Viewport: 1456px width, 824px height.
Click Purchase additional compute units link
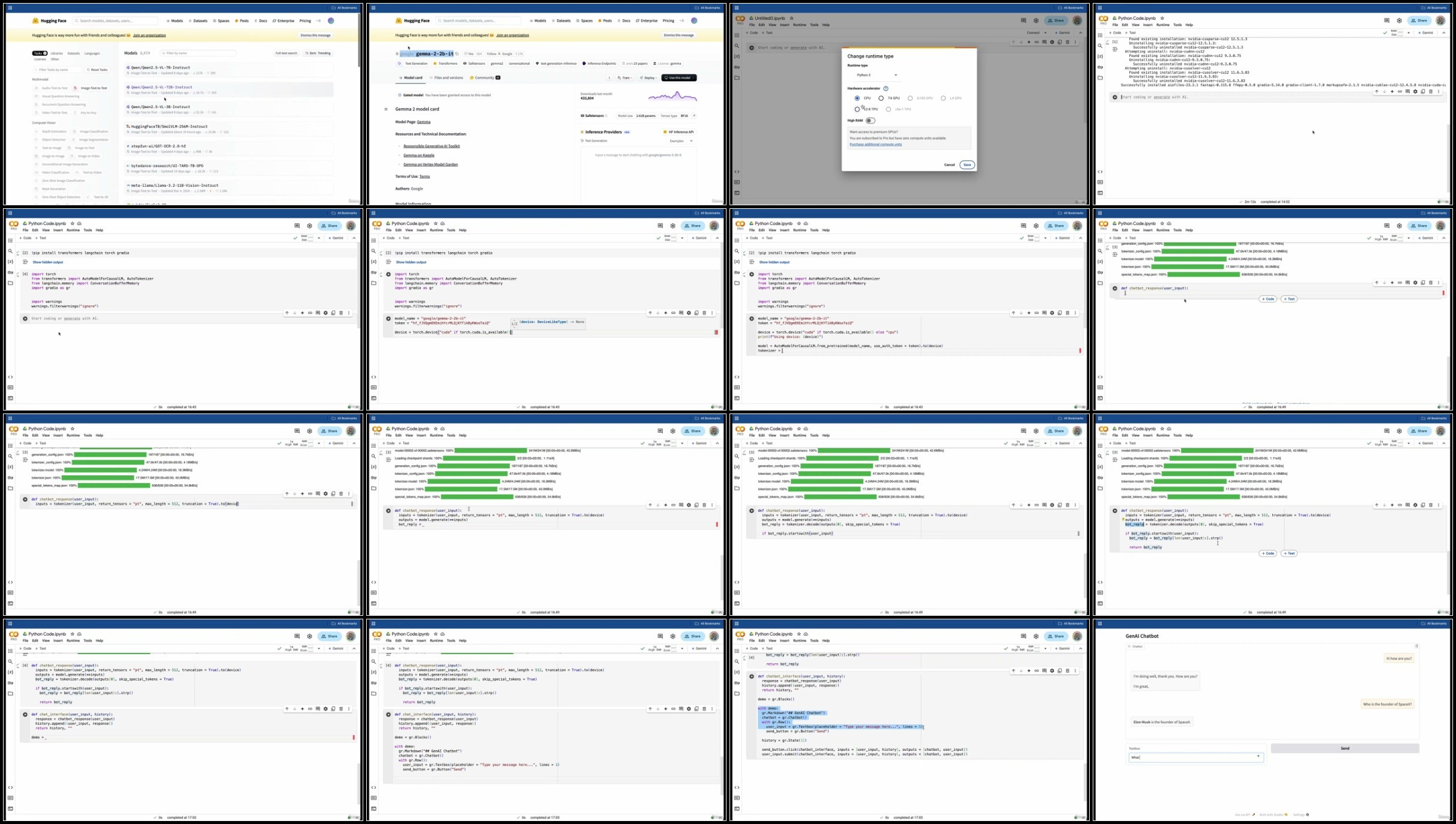875,145
